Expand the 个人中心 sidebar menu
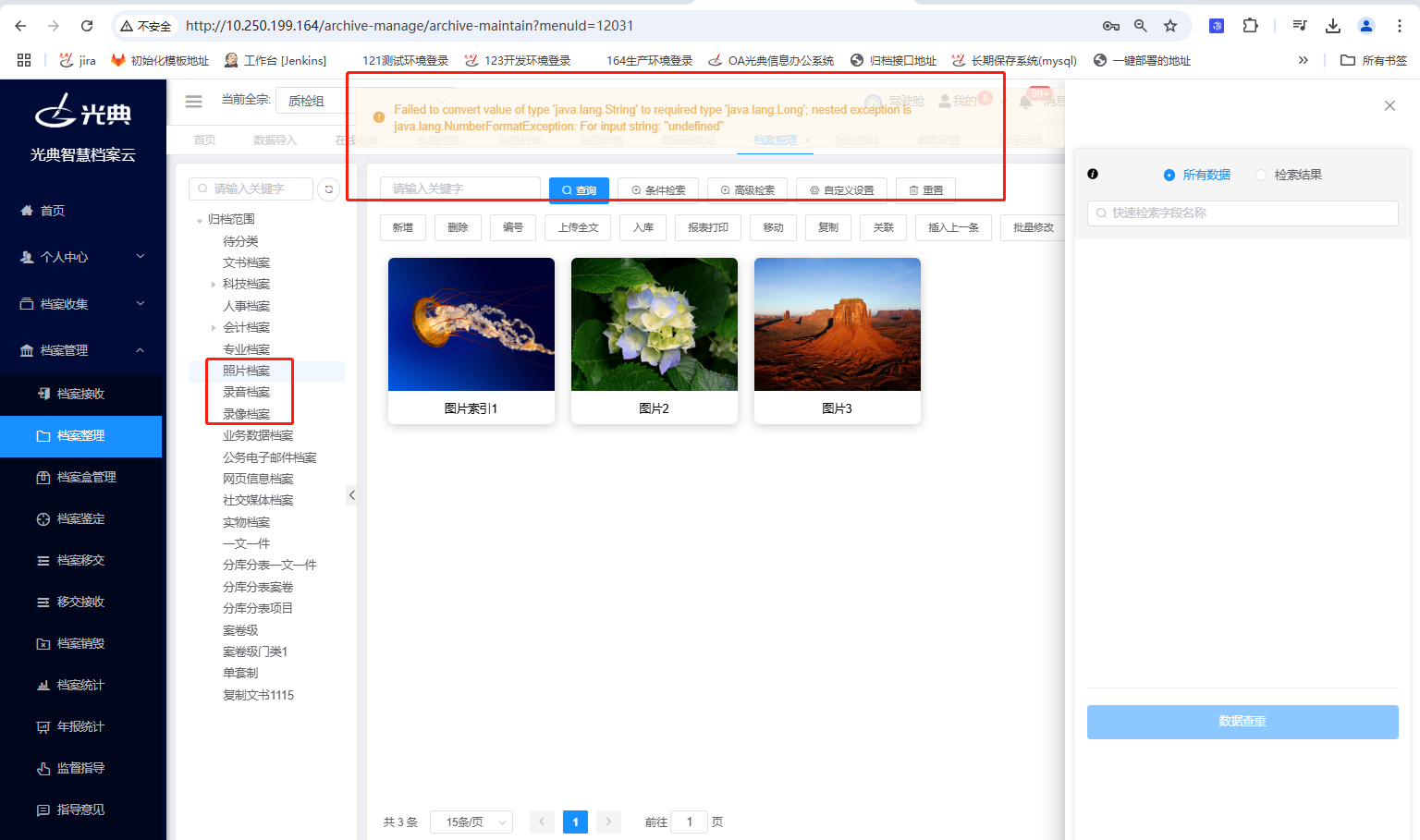The image size is (1420, 840). 80,257
